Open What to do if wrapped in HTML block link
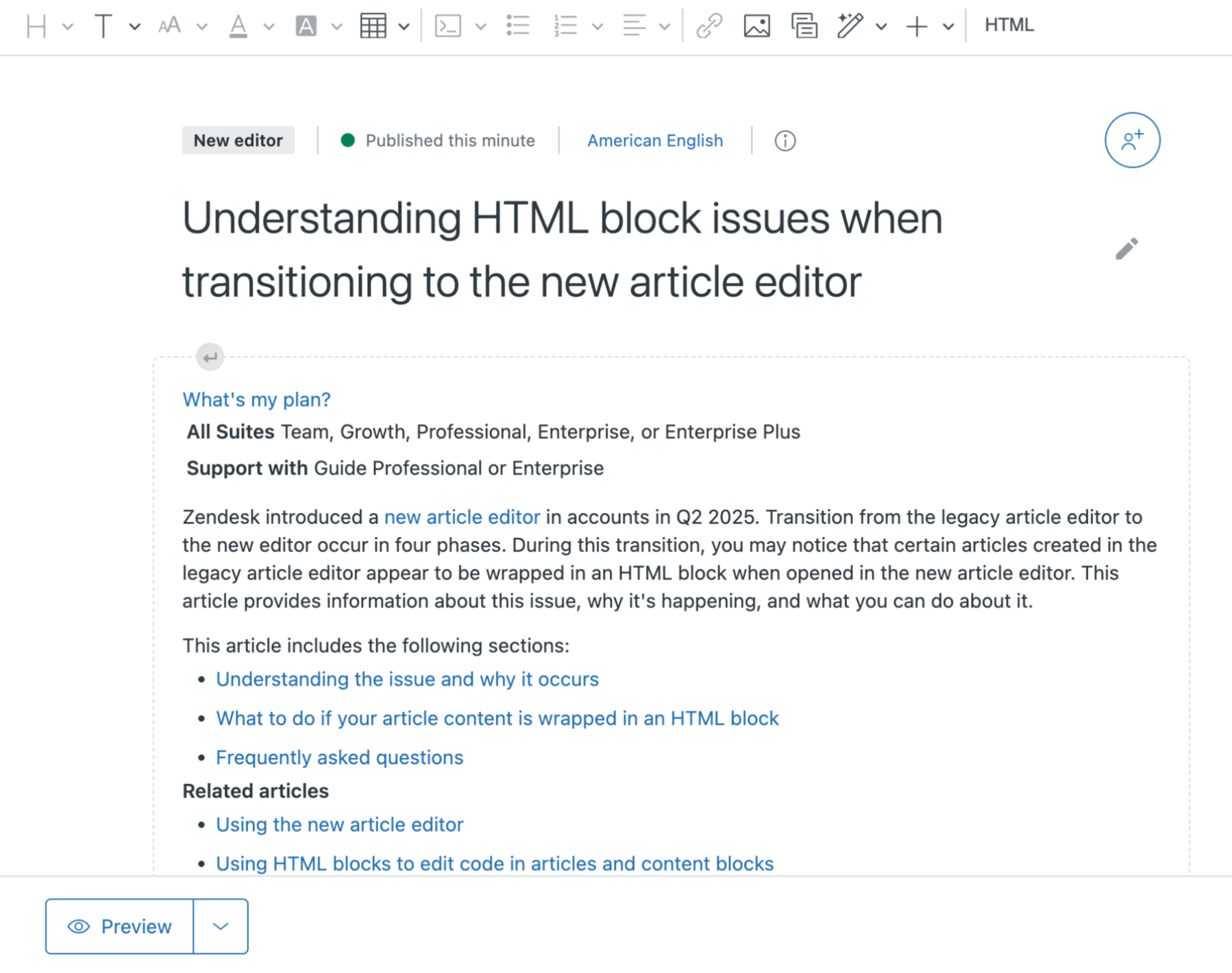The width and height of the screenshot is (1232, 973). pyautogui.click(x=497, y=718)
